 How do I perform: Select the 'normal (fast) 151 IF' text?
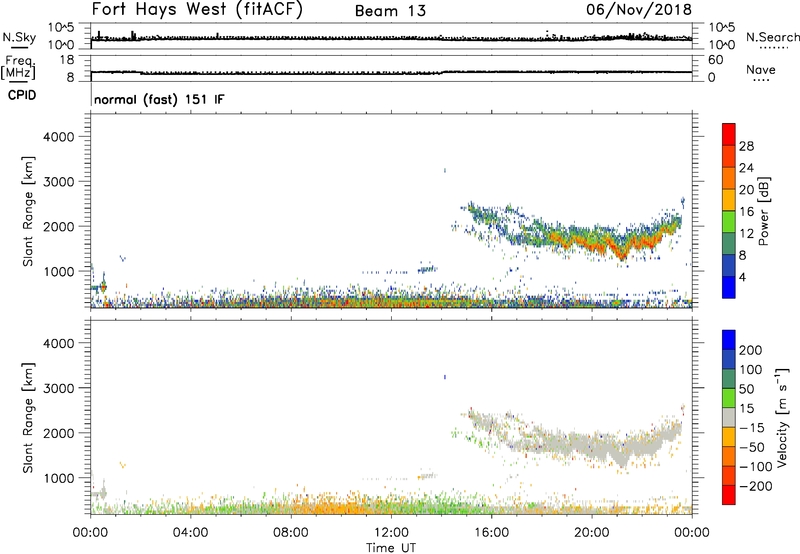coord(159,99)
